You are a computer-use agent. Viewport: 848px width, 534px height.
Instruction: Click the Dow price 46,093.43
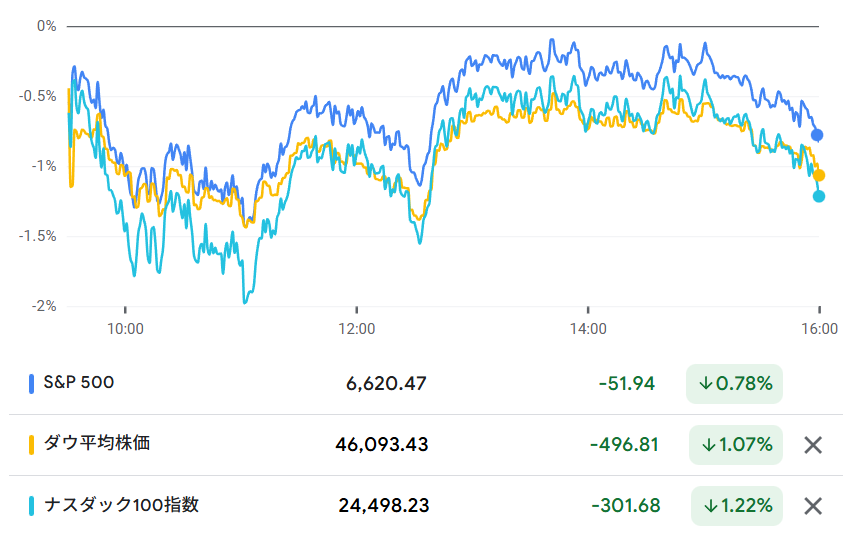coord(384,444)
